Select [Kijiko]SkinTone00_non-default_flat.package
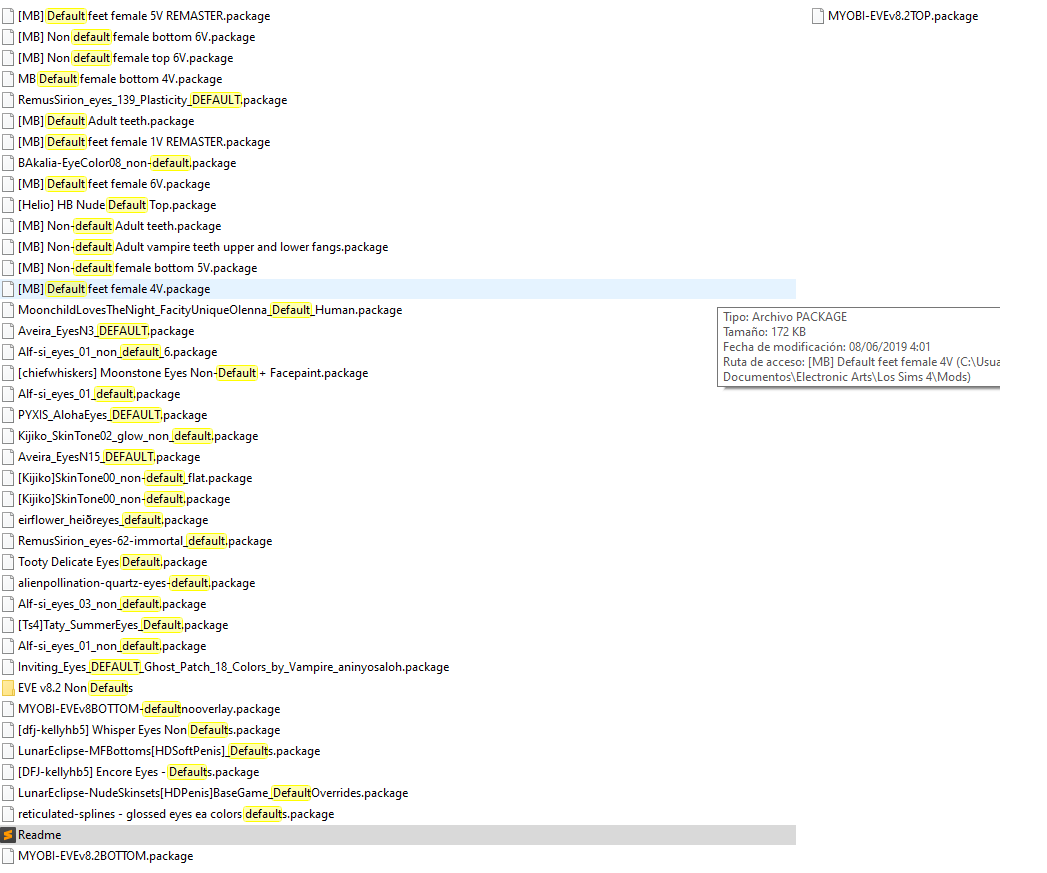The width and height of the screenshot is (1047, 873). [x=135, y=478]
